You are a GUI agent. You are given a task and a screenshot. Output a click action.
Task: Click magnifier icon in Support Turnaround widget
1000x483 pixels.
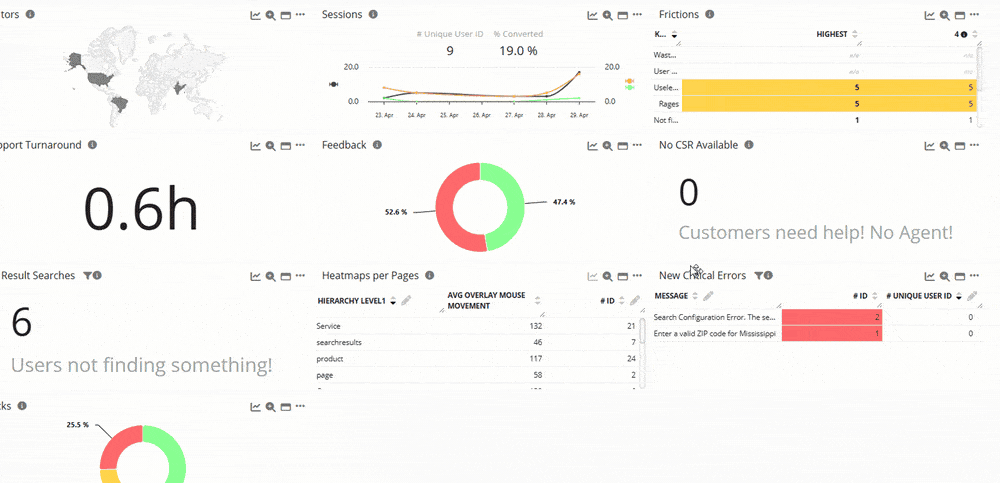point(270,146)
